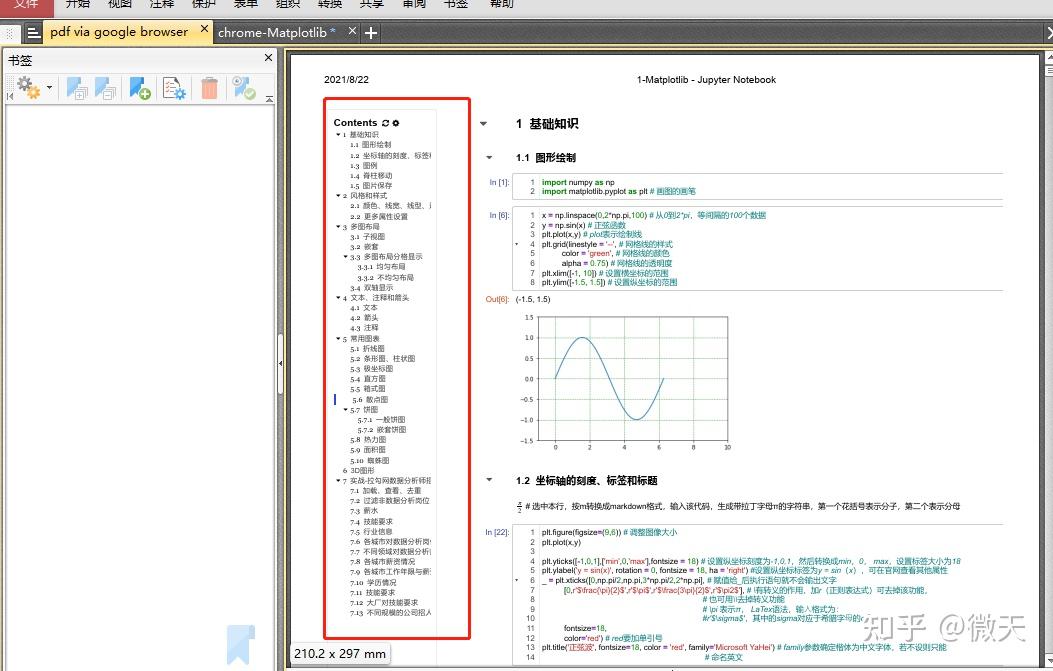
Task: Select the bookmark validation checkmark icon
Action: [243, 88]
